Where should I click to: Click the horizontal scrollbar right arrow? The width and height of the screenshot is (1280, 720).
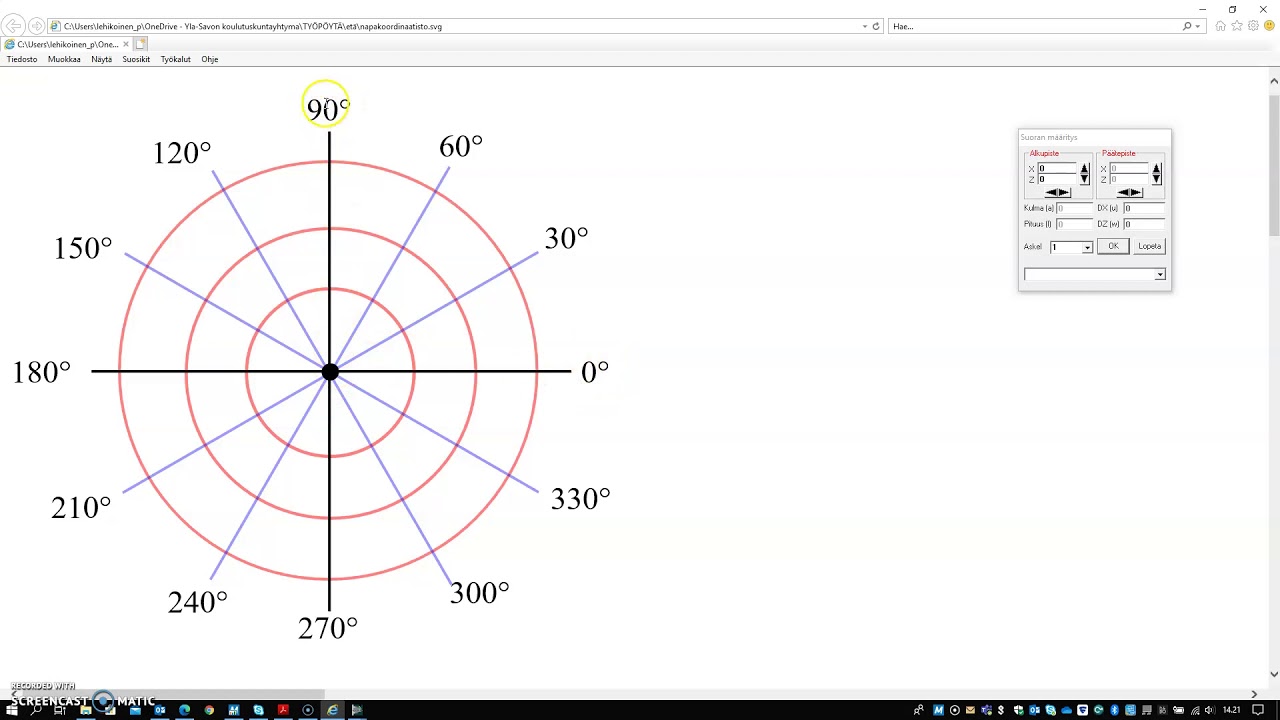[x=1254, y=693]
